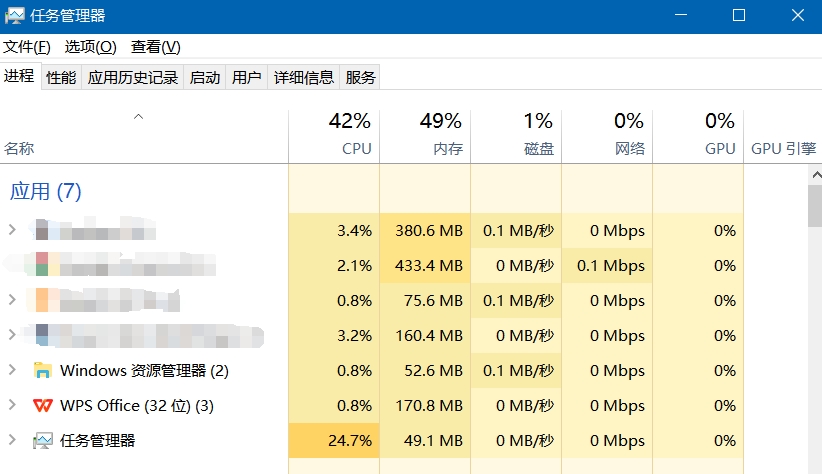Switch to the 应用历史记录 tab
Viewport: 822px width, 474px height.
[132, 77]
